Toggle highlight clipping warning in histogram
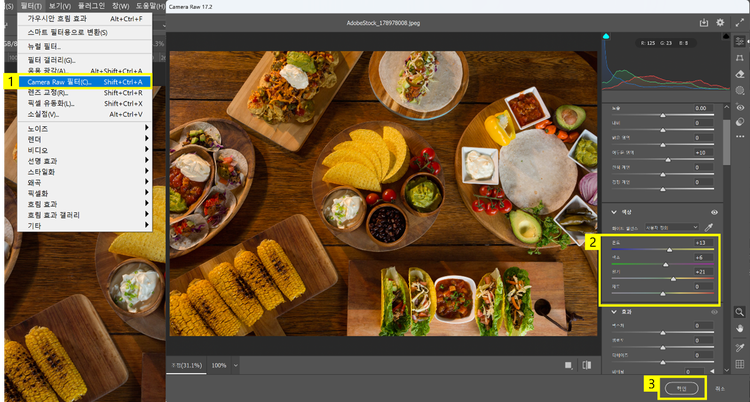Image resolution: width=750 pixels, height=402 pixels. (x=726, y=36)
